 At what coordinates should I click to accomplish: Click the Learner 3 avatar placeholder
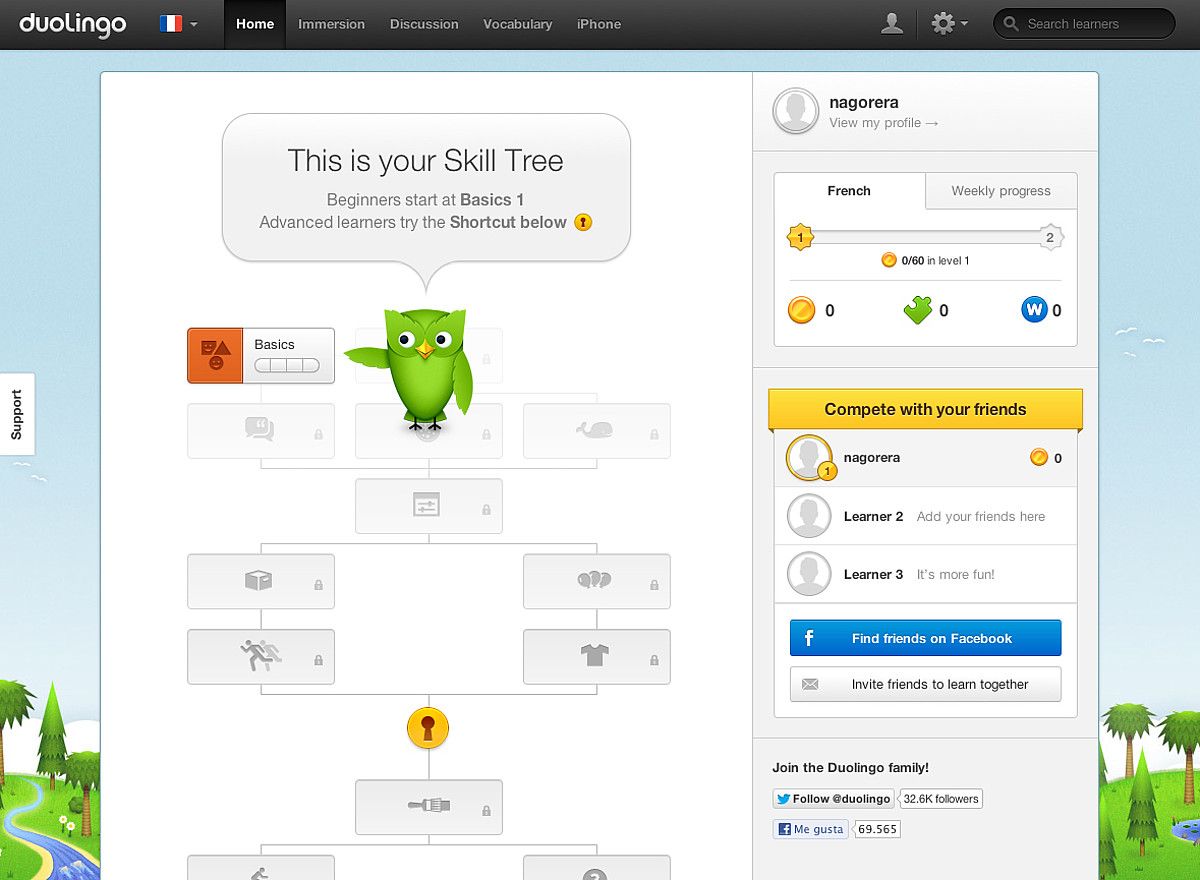[809, 574]
